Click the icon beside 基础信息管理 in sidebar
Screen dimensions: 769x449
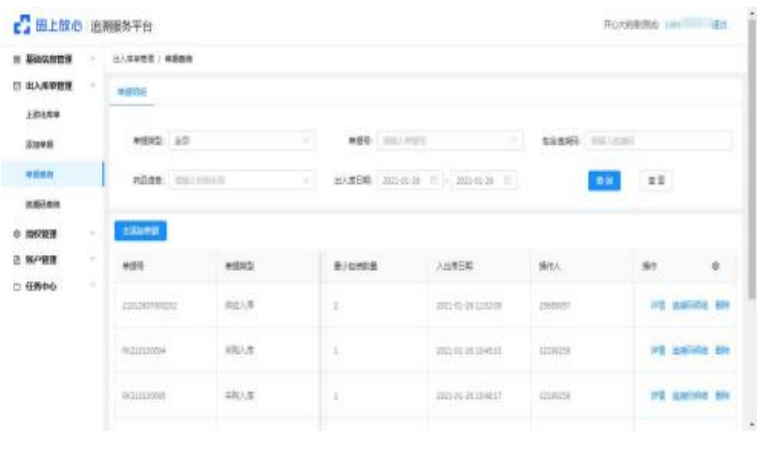[x=15, y=60]
